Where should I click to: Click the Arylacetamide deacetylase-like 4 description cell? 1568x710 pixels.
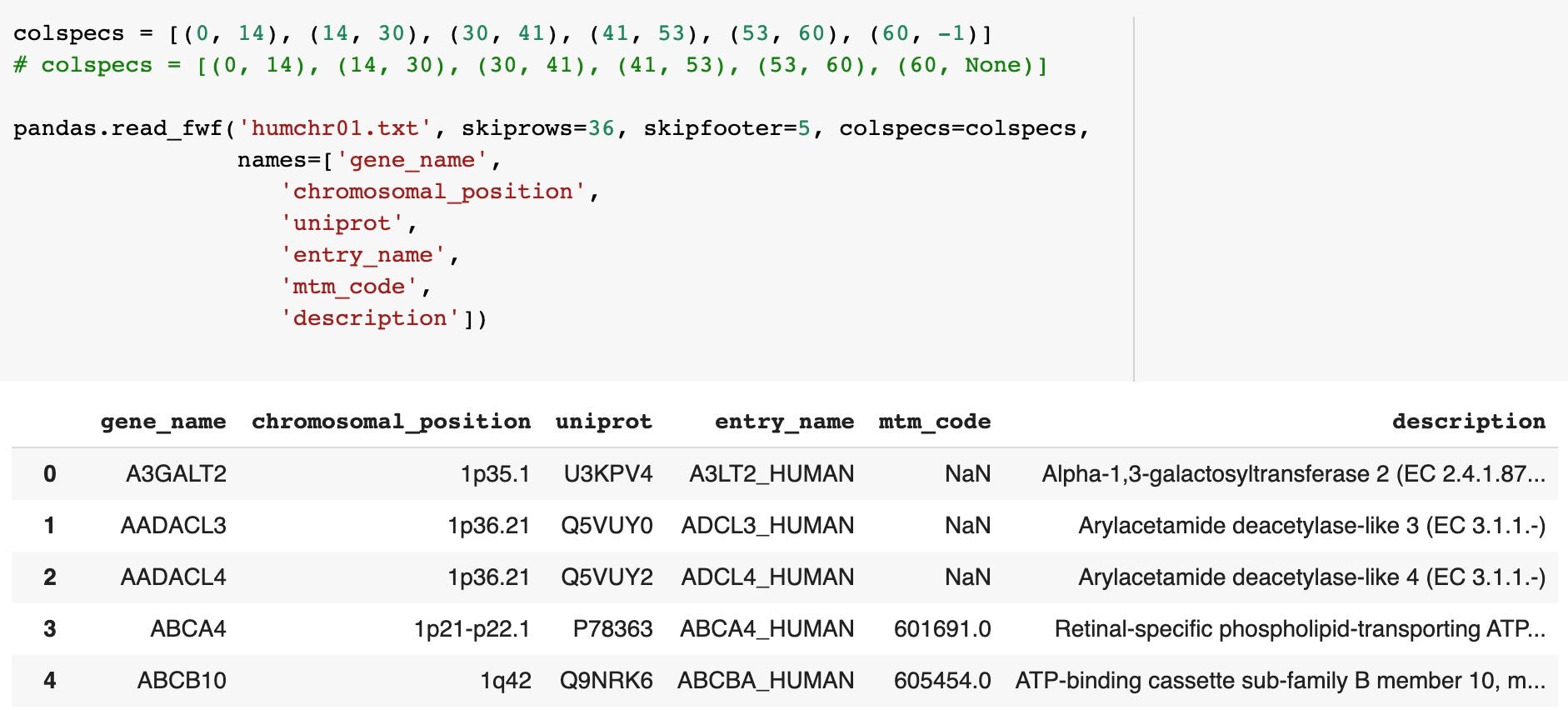(1311, 577)
